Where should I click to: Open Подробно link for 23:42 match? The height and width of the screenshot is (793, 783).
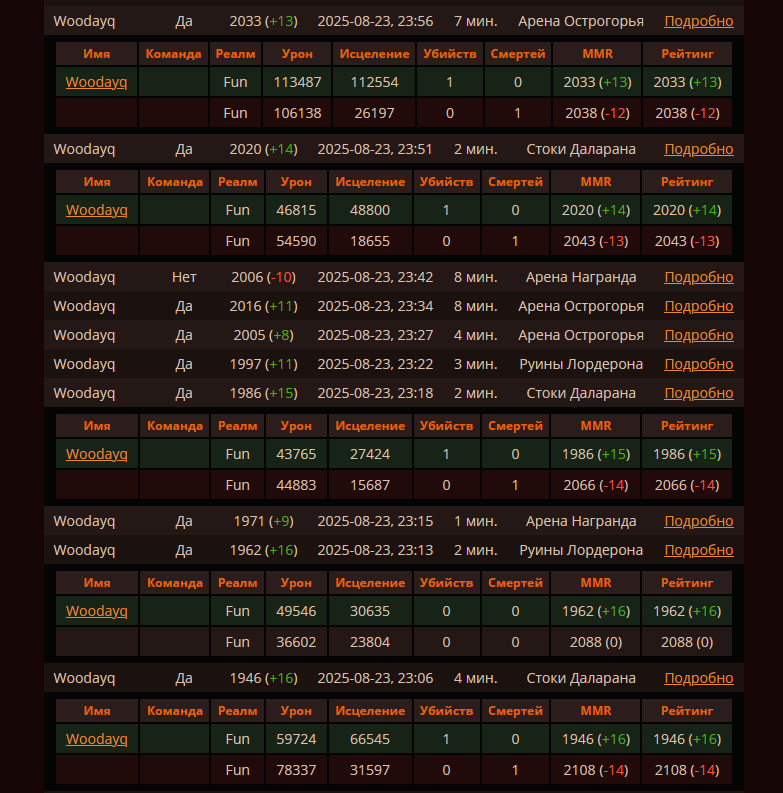point(699,277)
